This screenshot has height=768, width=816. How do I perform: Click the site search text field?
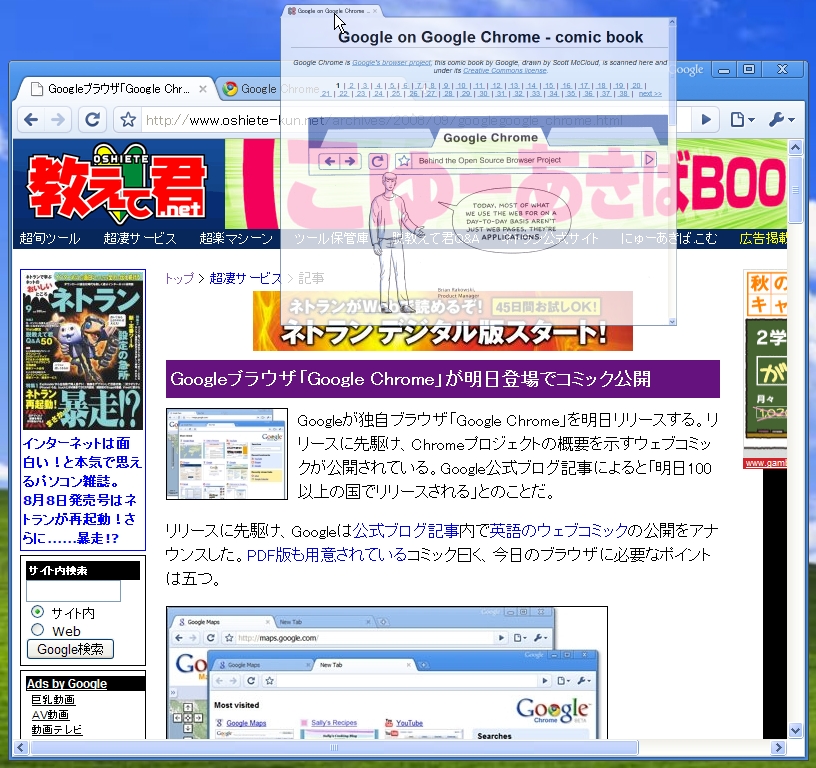point(73,591)
